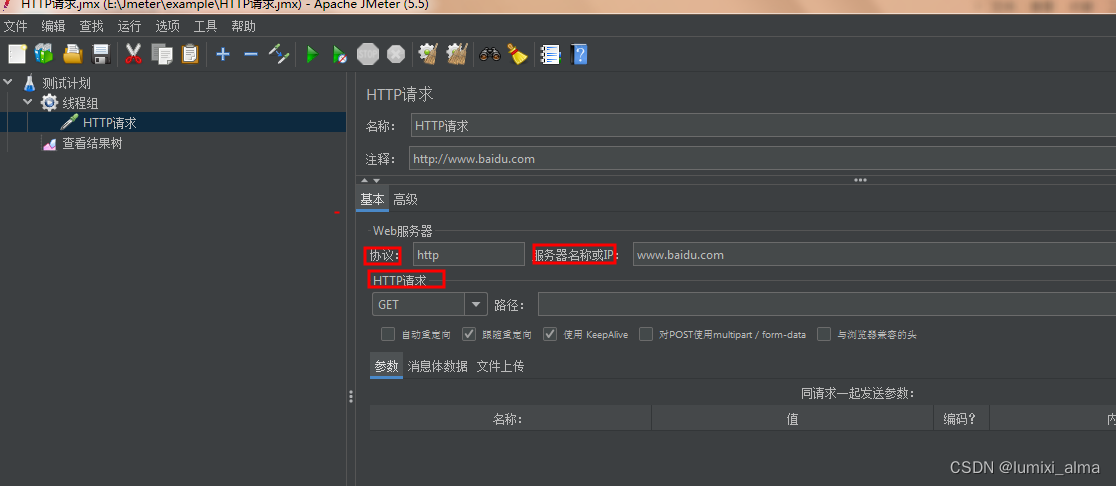Click the Clear results broom icon
1116x486 pixels.
pos(427,54)
